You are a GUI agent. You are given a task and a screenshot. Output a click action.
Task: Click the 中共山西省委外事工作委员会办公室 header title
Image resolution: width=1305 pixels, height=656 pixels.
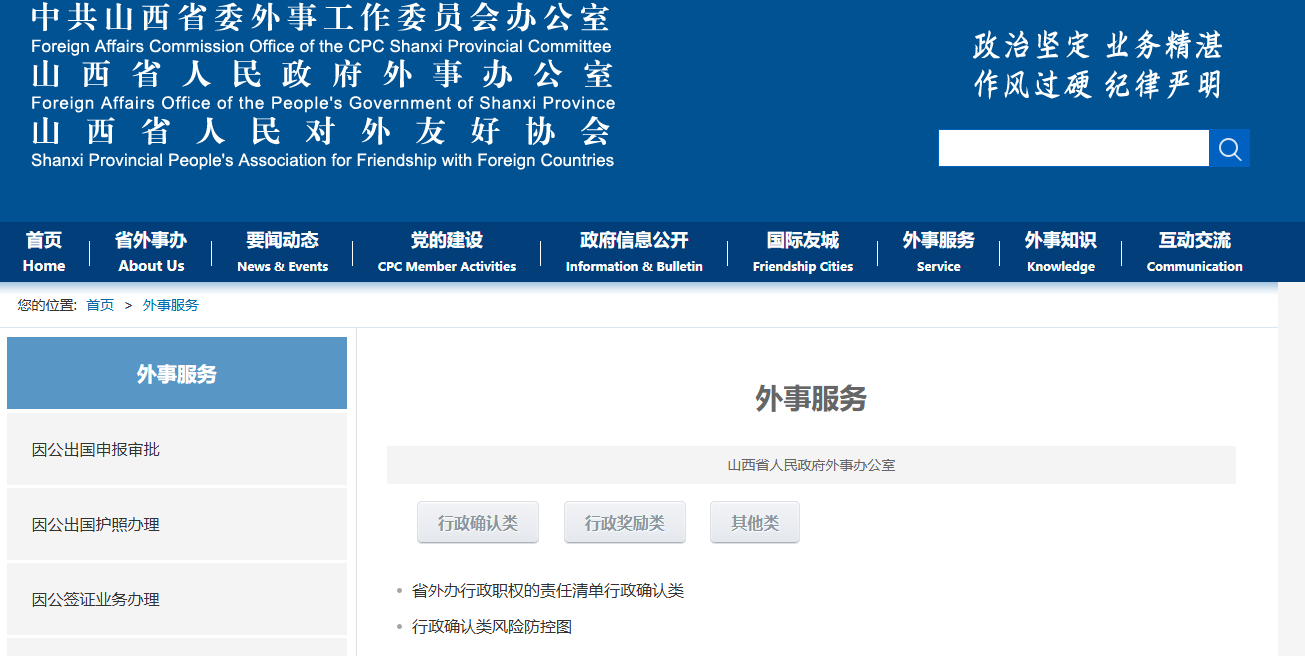coord(320,18)
